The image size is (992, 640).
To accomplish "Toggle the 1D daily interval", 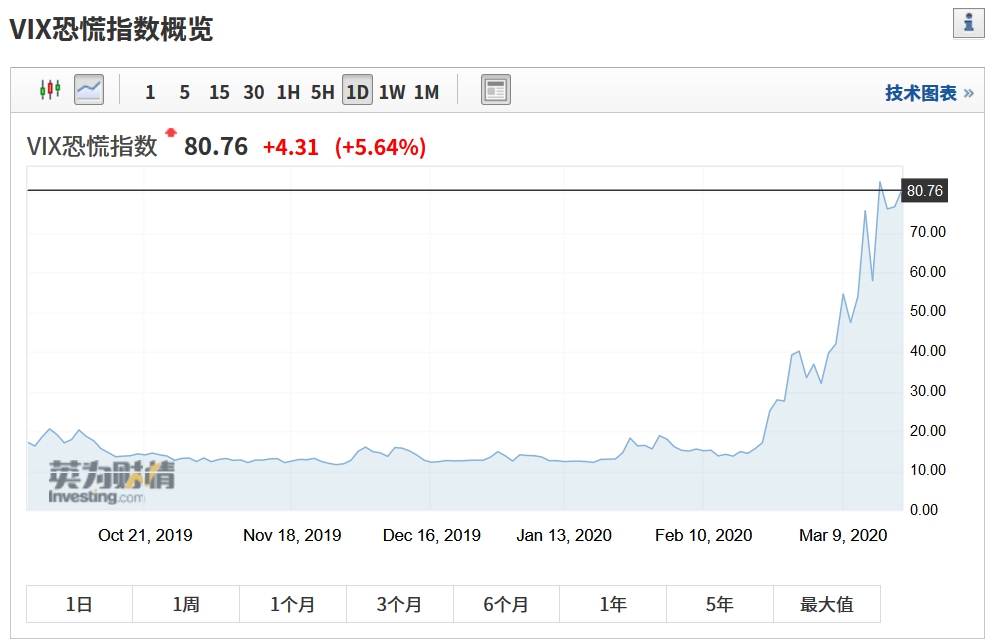I will click(356, 92).
